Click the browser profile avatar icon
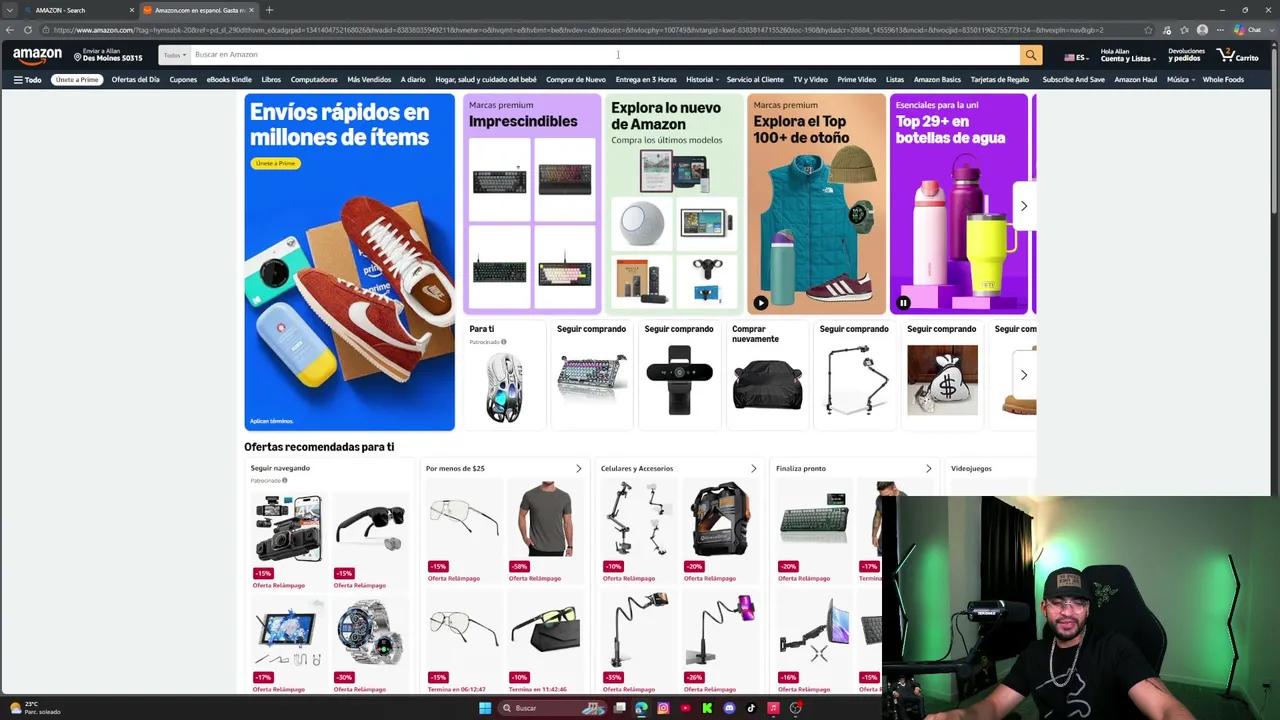The width and height of the screenshot is (1280, 720). [x=1202, y=30]
